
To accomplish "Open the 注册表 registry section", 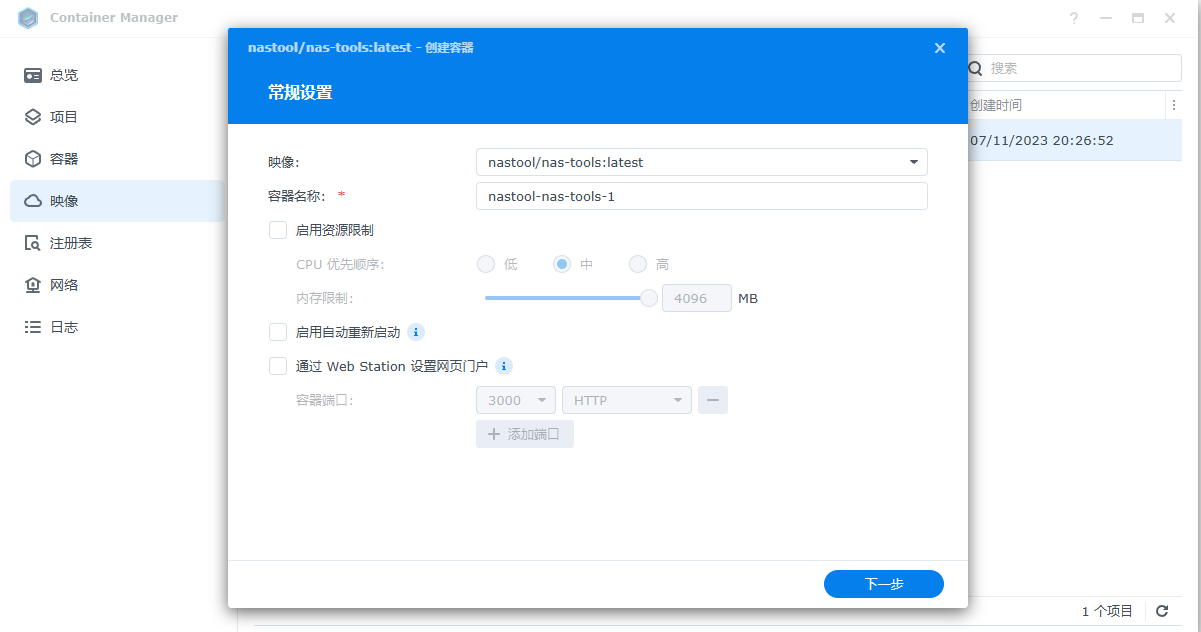I will (118, 243).
